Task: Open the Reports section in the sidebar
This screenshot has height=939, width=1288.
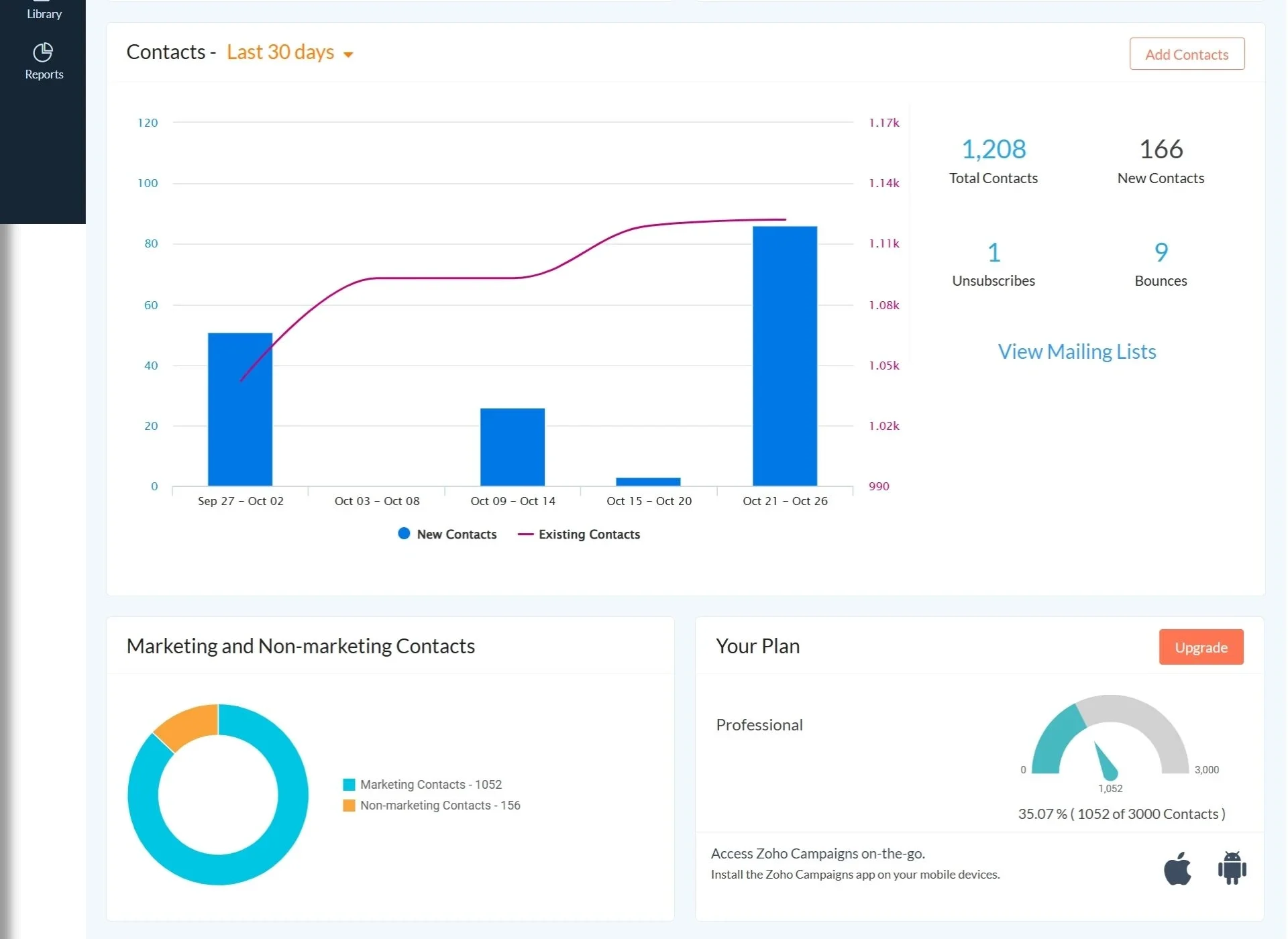Action: (x=43, y=60)
